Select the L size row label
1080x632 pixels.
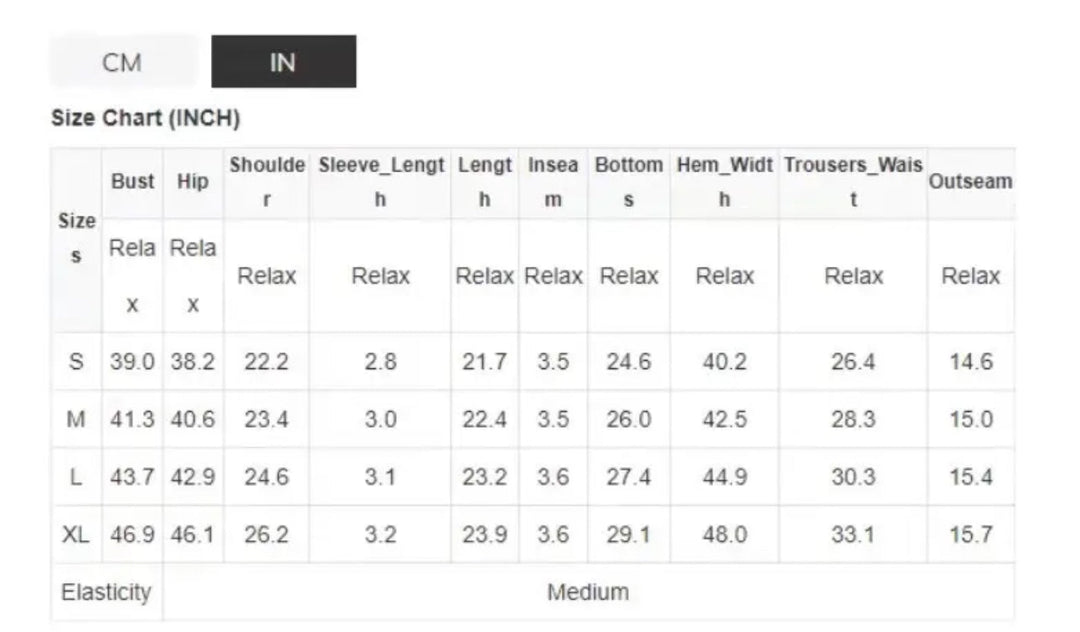pos(76,477)
